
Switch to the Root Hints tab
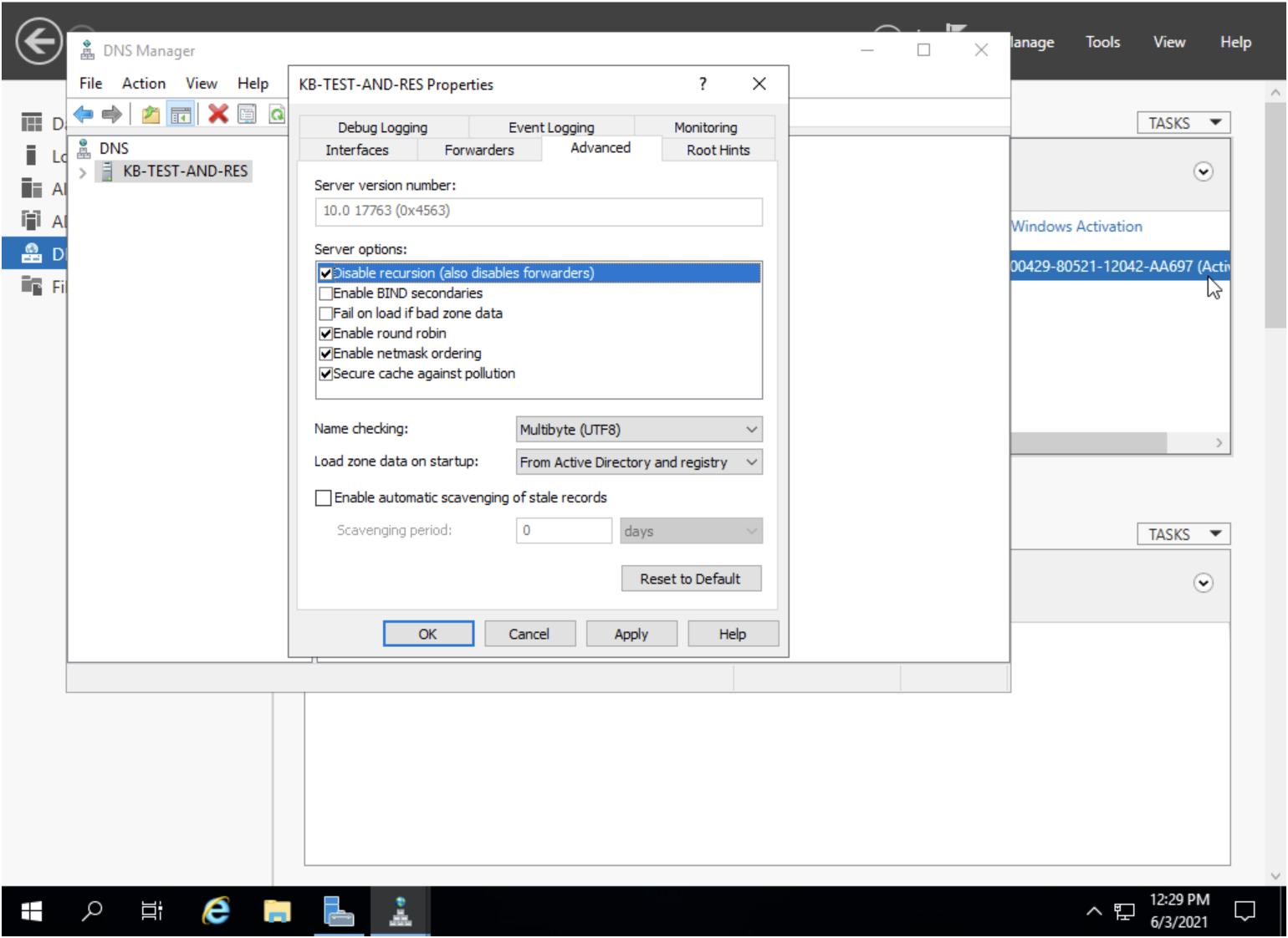point(718,150)
